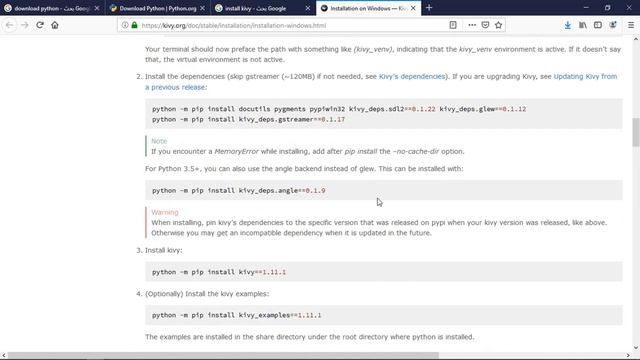Switch to install kivy Google tab

[x=264, y=8]
